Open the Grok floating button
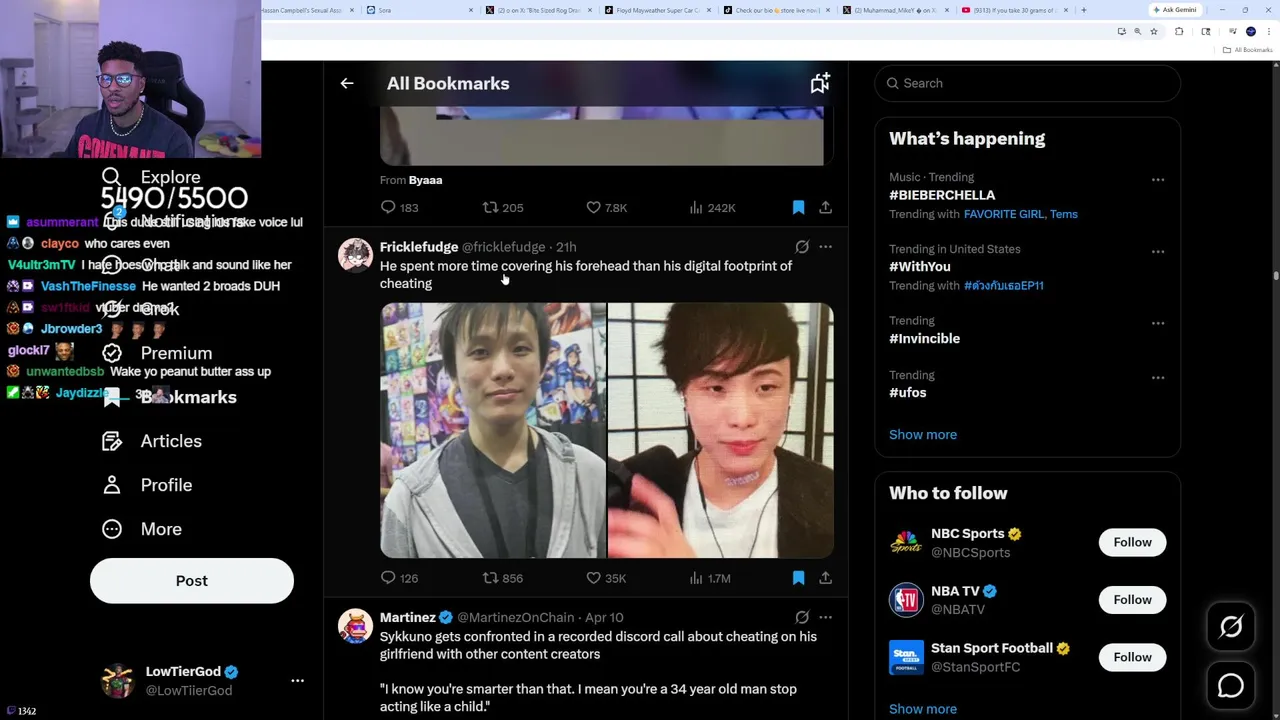 [x=1231, y=627]
